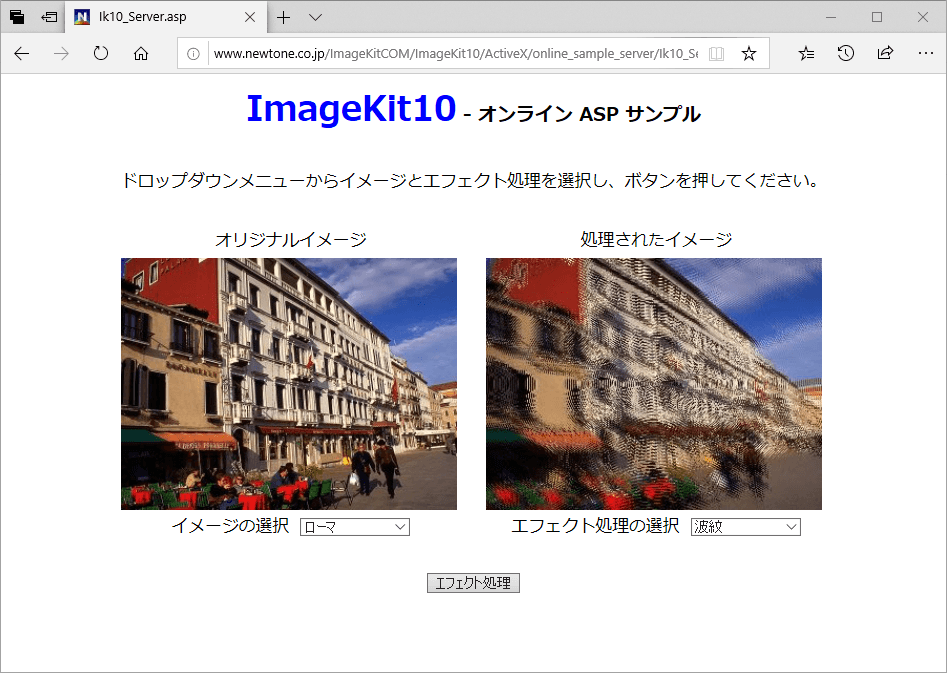947x673 pixels.
Task: Set these tabs aside icon
Action: point(49,17)
